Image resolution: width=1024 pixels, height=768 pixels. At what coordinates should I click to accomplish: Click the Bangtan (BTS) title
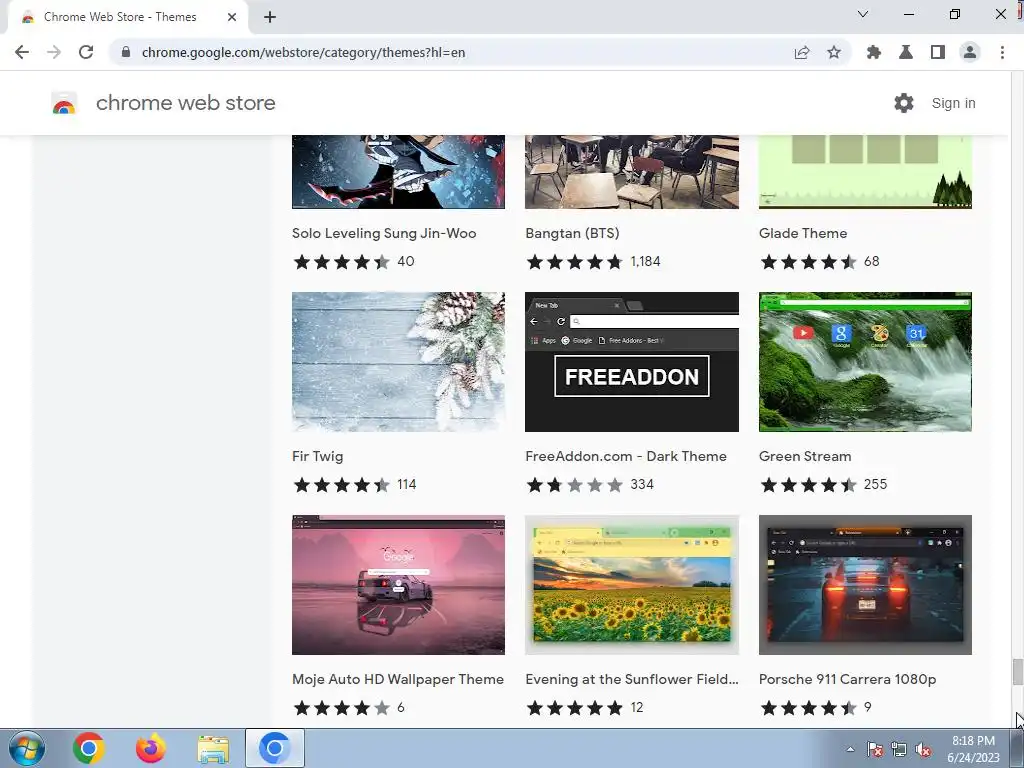[572, 233]
